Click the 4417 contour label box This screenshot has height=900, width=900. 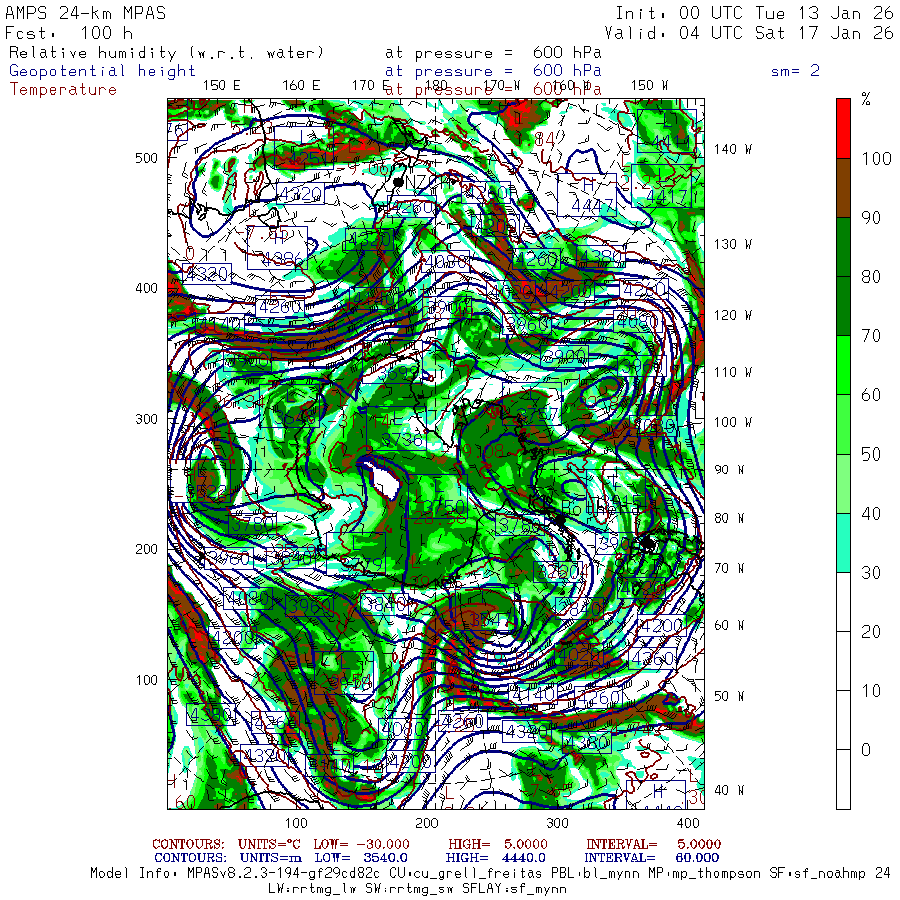(x=667, y=197)
